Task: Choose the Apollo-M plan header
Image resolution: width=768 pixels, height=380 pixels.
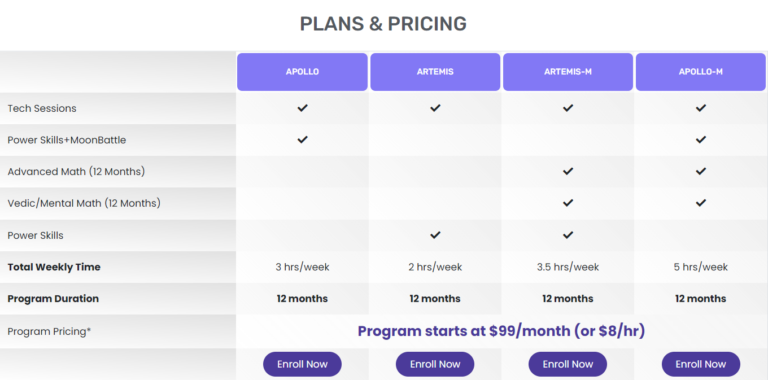Action: point(701,72)
